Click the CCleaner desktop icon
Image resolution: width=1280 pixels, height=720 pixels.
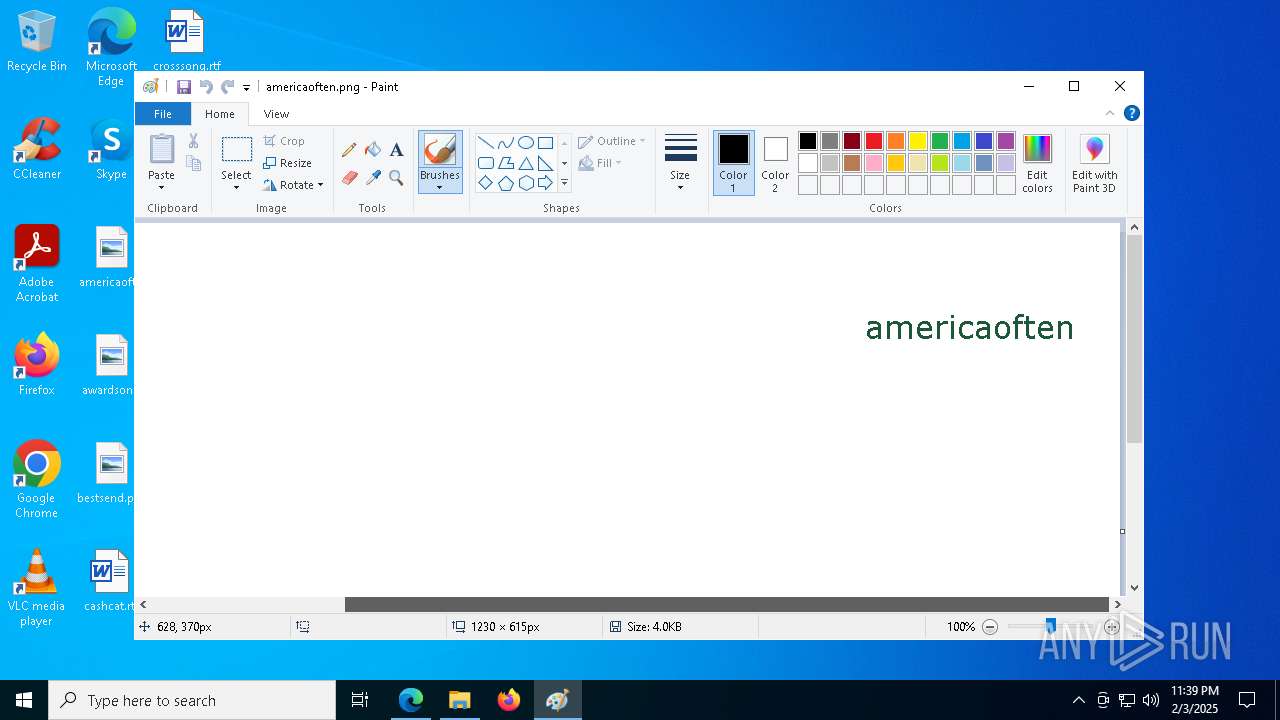37,149
